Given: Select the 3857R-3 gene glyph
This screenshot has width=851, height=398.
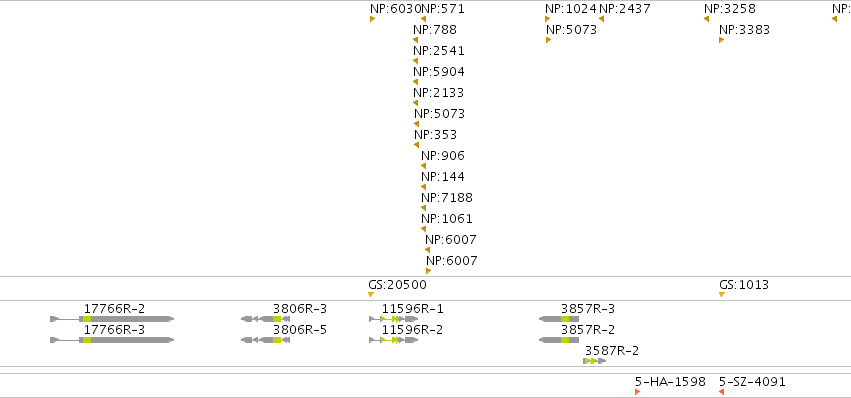Looking at the screenshot, I should 559,319.
